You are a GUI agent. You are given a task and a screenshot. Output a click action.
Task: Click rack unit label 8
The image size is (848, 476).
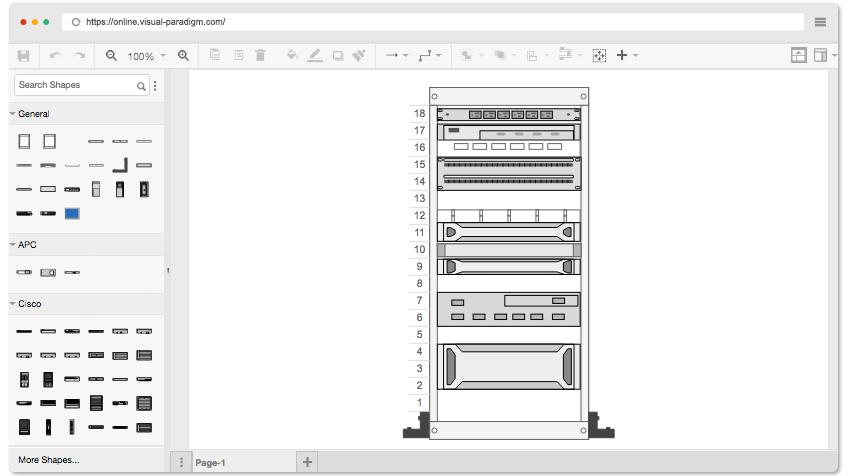pyautogui.click(x=419, y=283)
